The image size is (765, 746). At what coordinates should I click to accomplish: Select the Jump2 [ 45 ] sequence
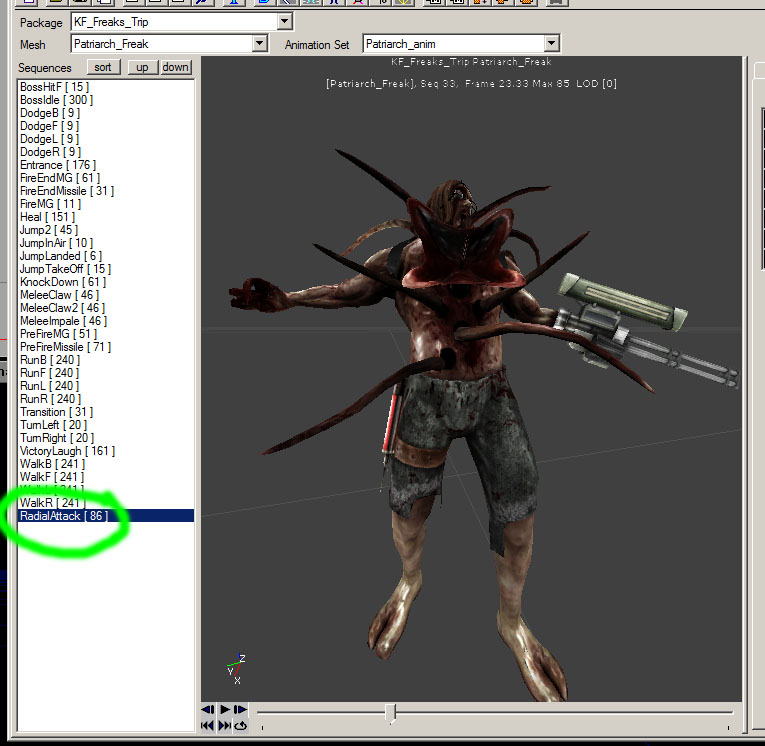point(105,230)
